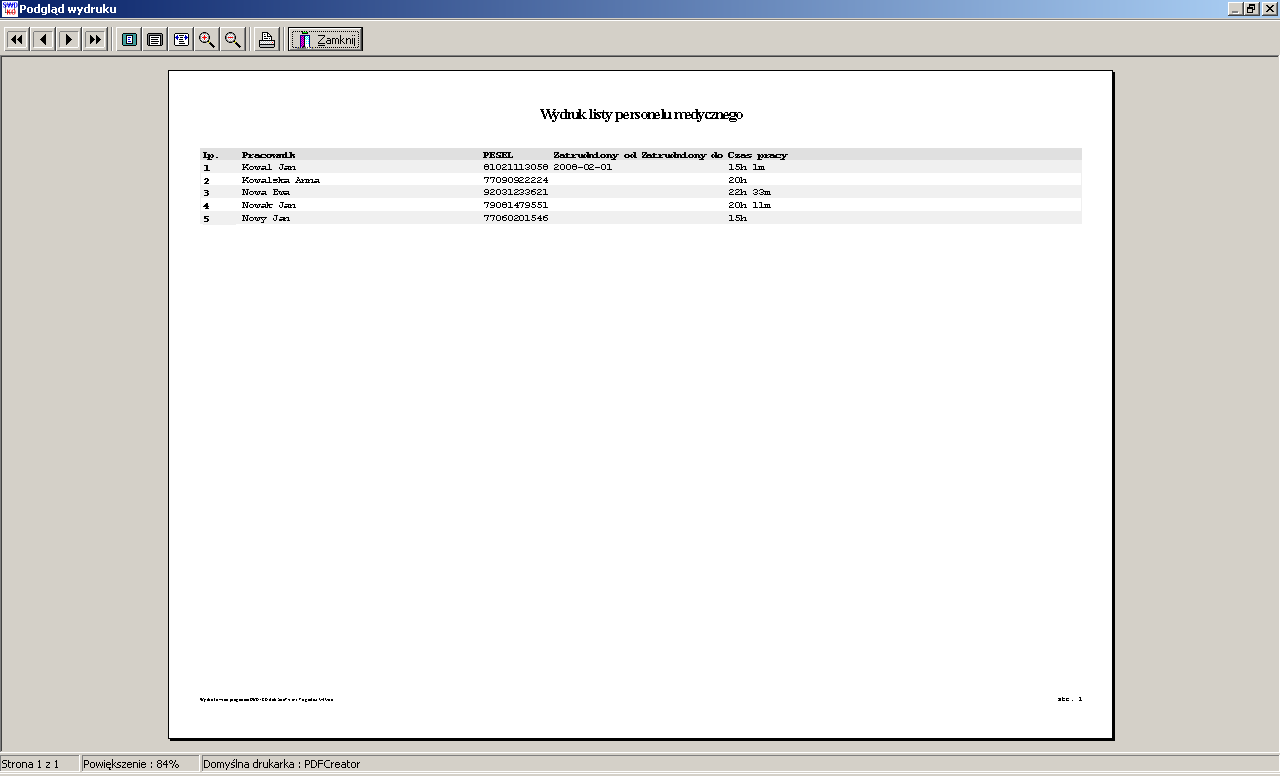Fit the whole page in the view
This screenshot has height=776, width=1280.
(x=129, y=40)
